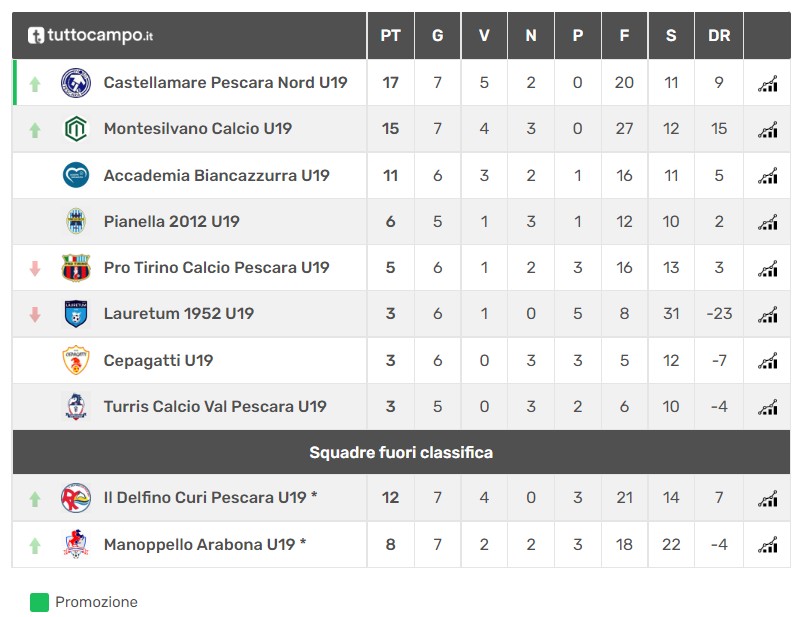Click Il Delfino Curi Pescara crest

(76, 497)
